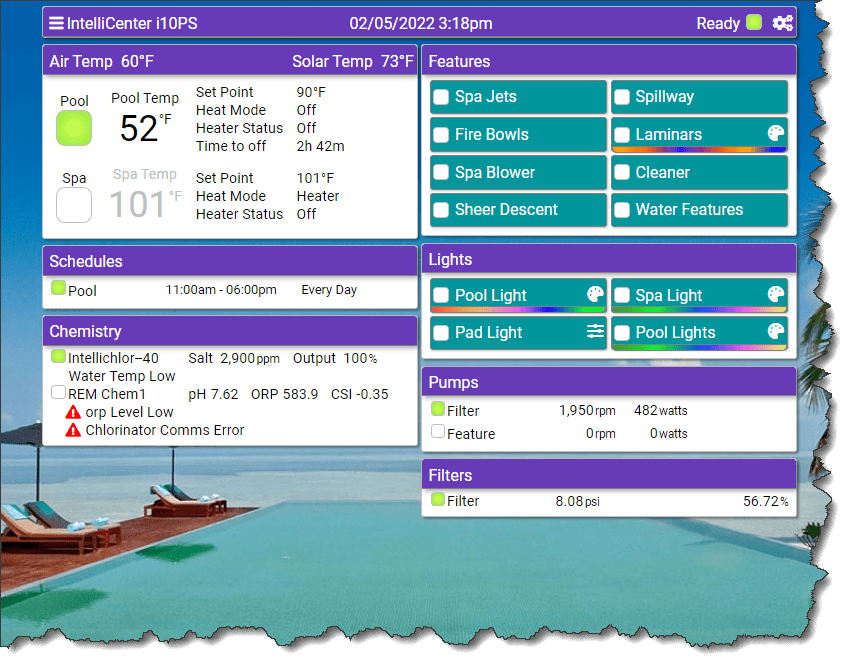
Task: Click the filter pressure 8.08 psi value
Action: point(577,501)
